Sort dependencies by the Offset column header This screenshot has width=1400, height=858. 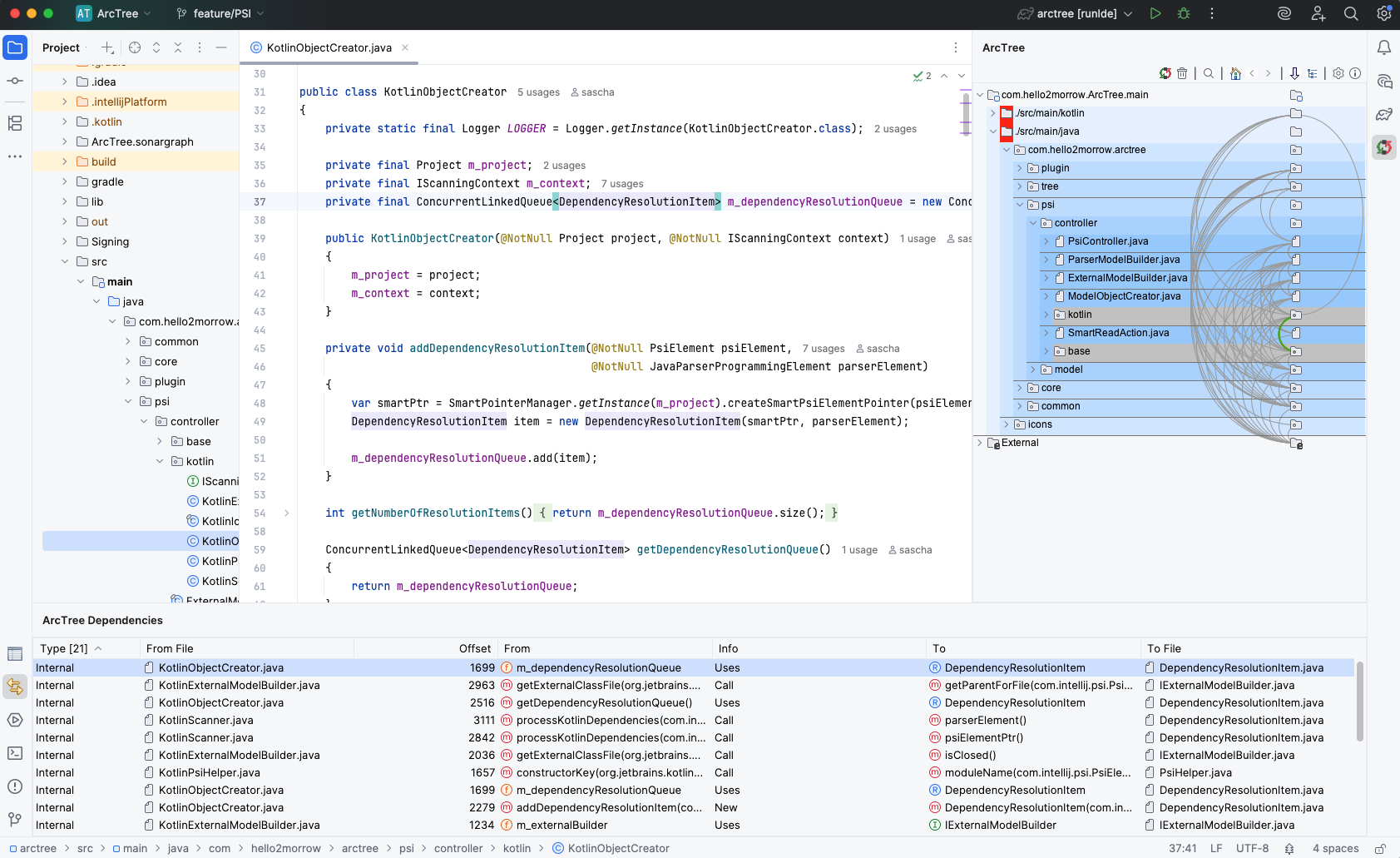[474, 648]
